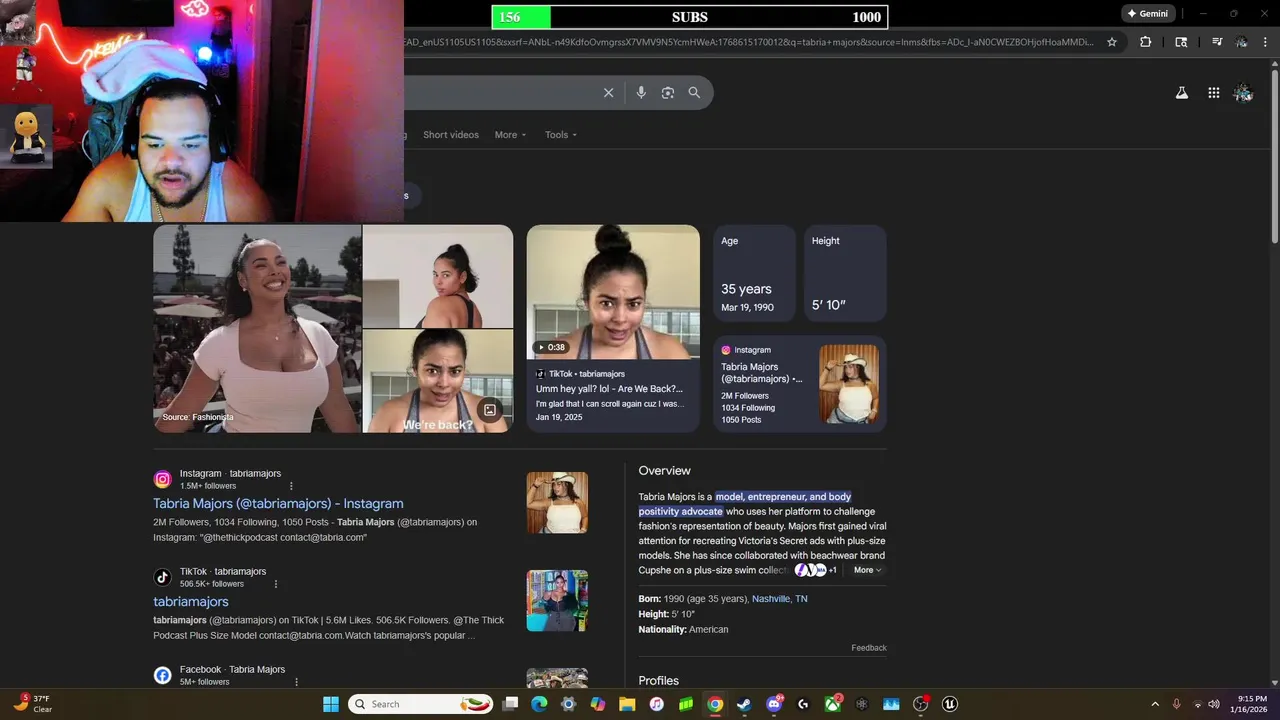
Task: Open Unreal Engine from taskbar
Action: pos(950,704)
